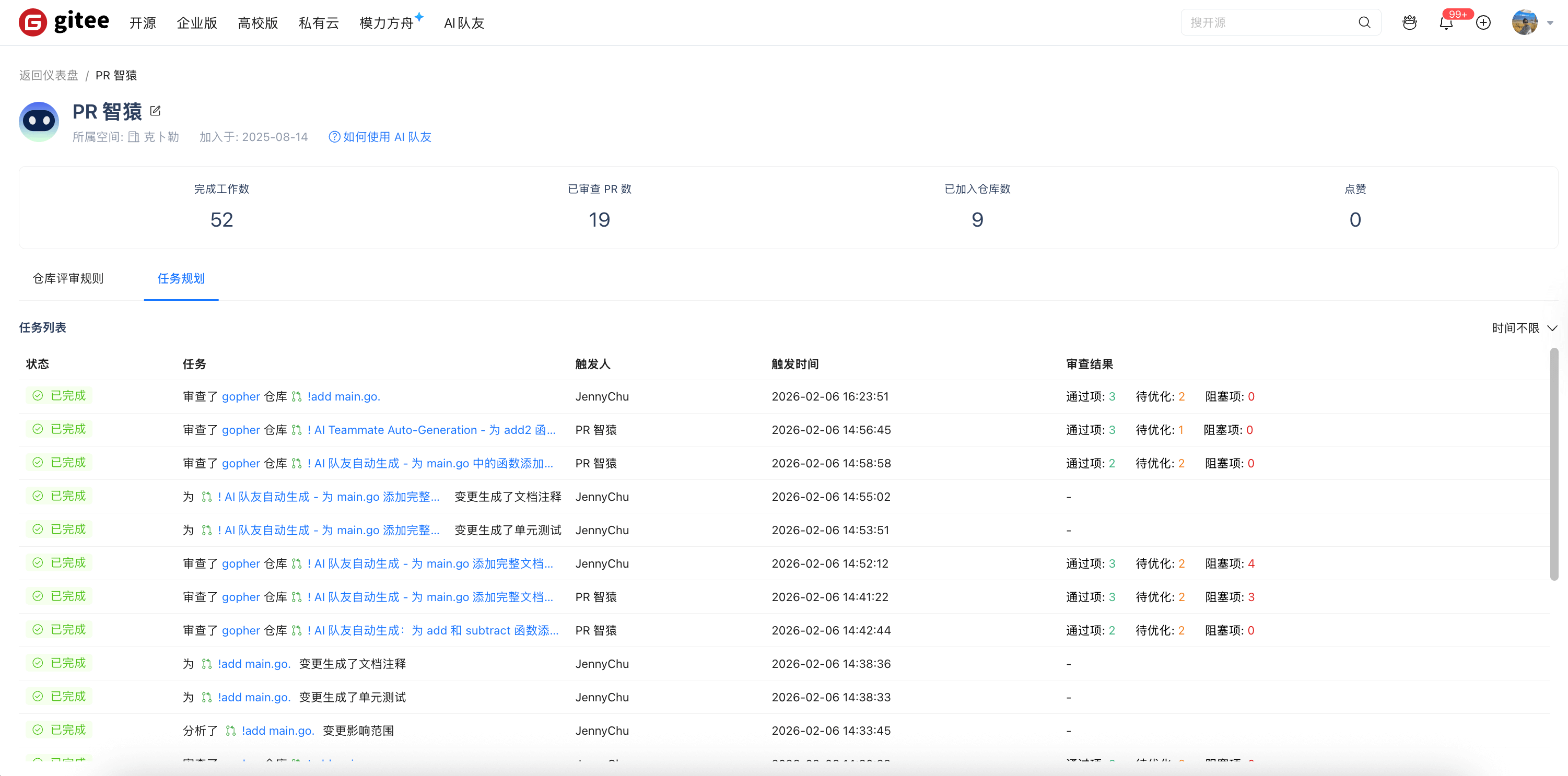Click the 已审查 PR 数 19 stat
1568x776 pixels.
click(600, 207)
